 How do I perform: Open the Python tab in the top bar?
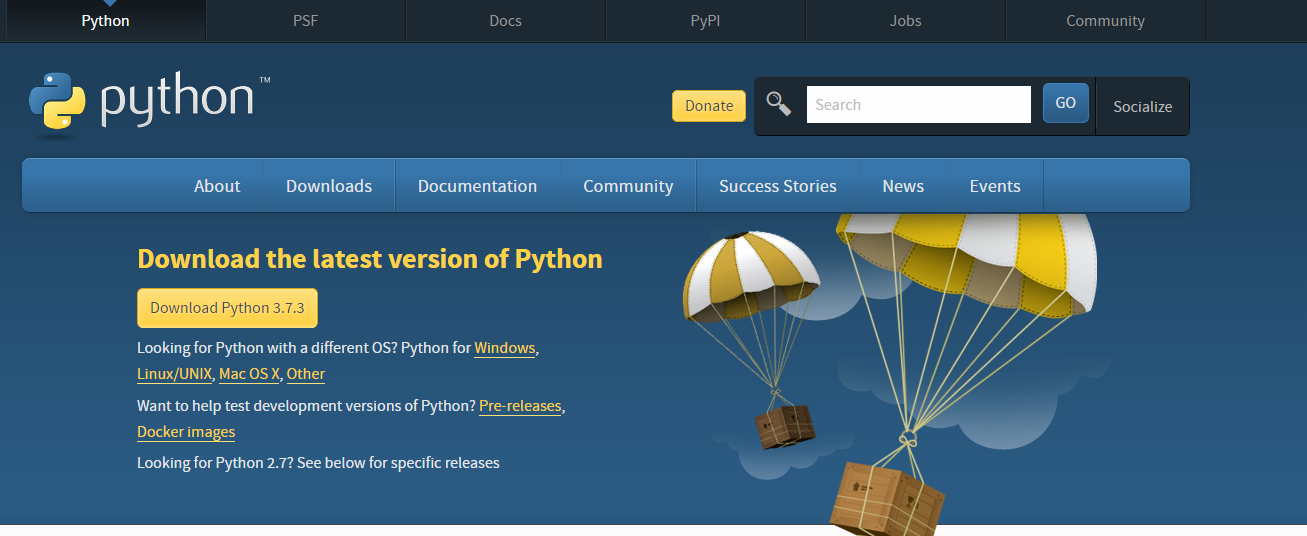pyautogui.click(x=105, y=21)
